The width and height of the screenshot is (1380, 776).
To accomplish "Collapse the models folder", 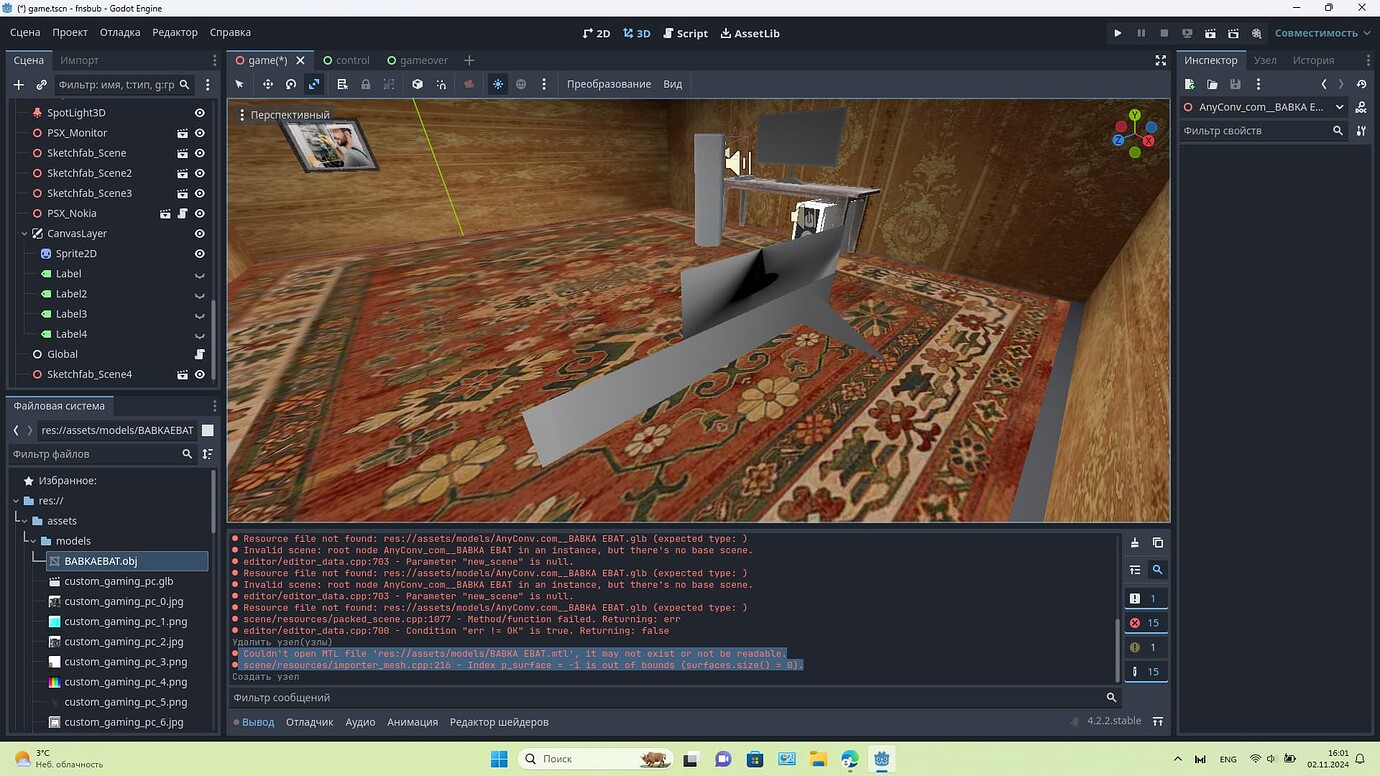I will 34,541.
